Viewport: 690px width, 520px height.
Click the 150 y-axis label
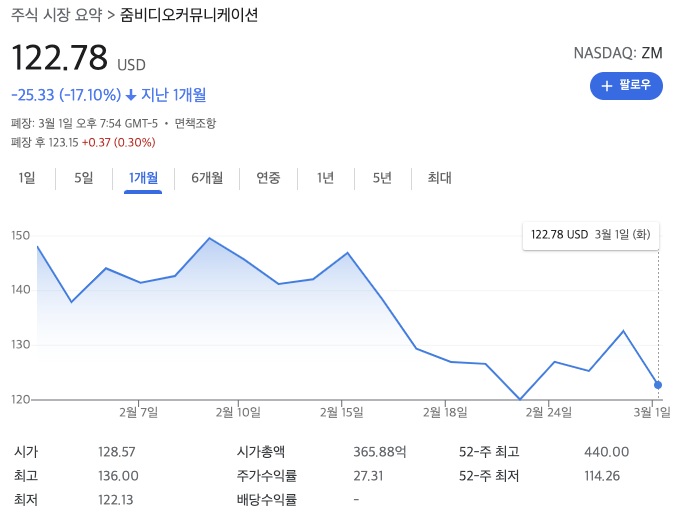(x=21, y=236)
